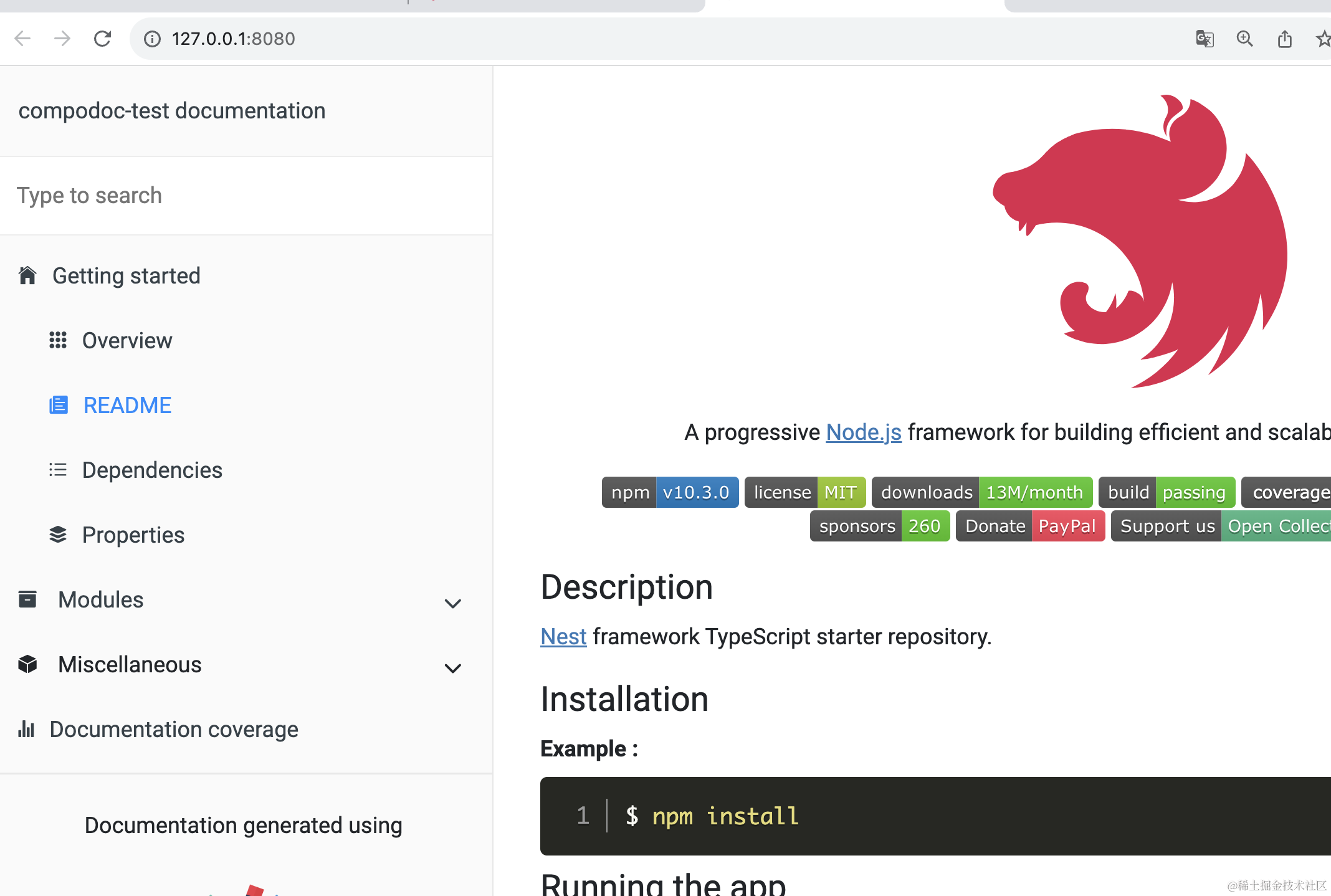Click the Donate PayPal badge
This screenshot has width=1331, height=896.
1030,526
